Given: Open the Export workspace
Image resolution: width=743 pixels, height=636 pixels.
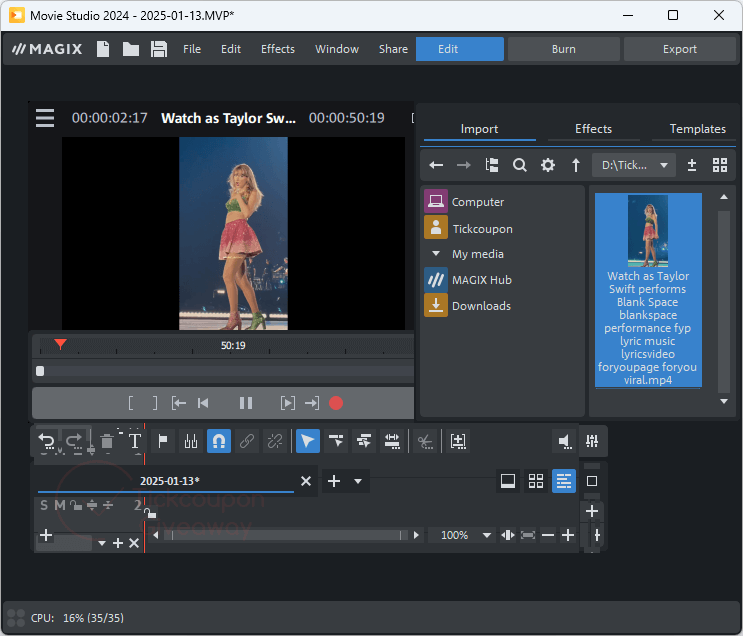Looking at the screenshot, I should point(680,49).
